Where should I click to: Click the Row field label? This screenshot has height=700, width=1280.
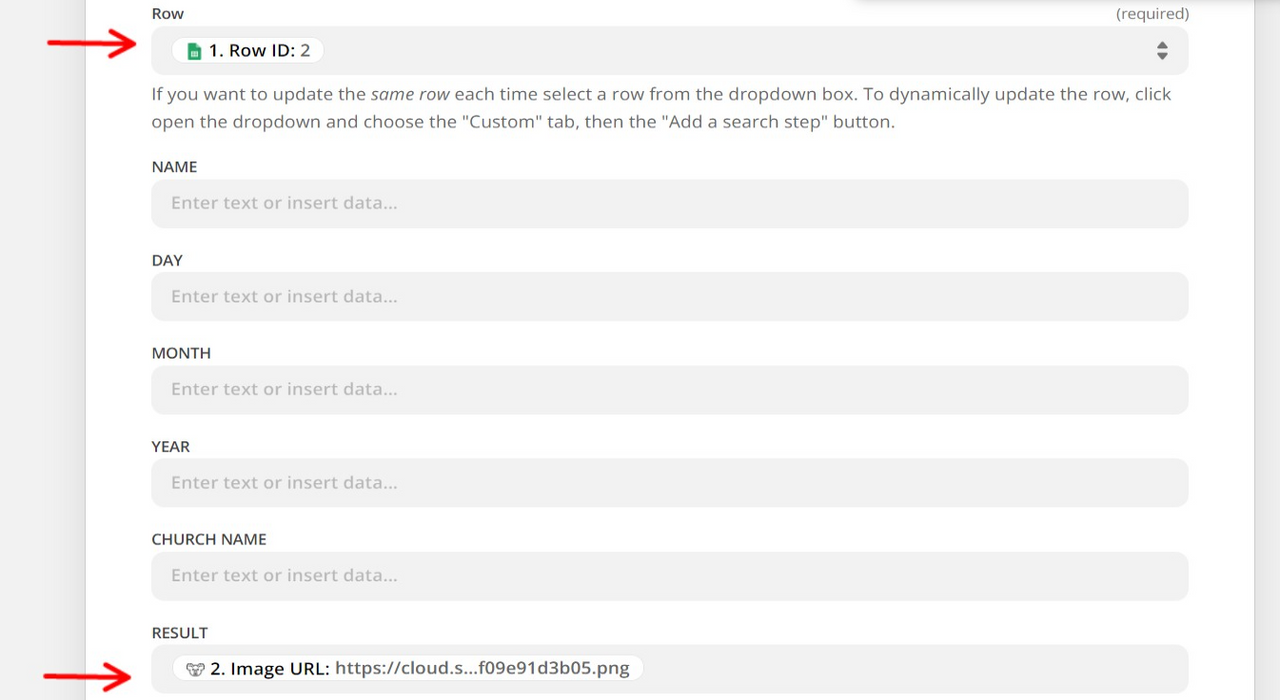168,14
